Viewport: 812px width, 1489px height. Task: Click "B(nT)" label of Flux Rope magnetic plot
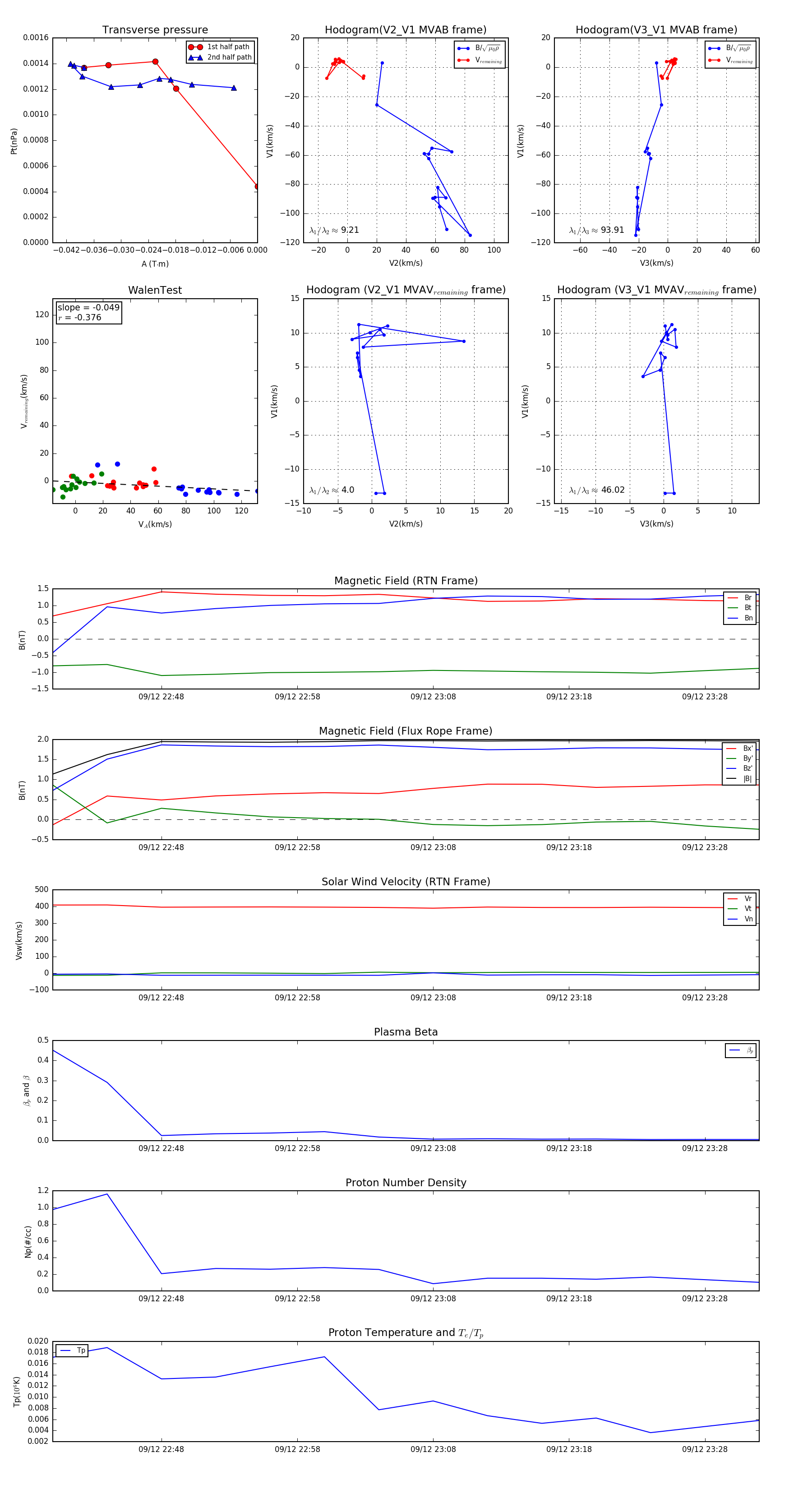point(22,790)
